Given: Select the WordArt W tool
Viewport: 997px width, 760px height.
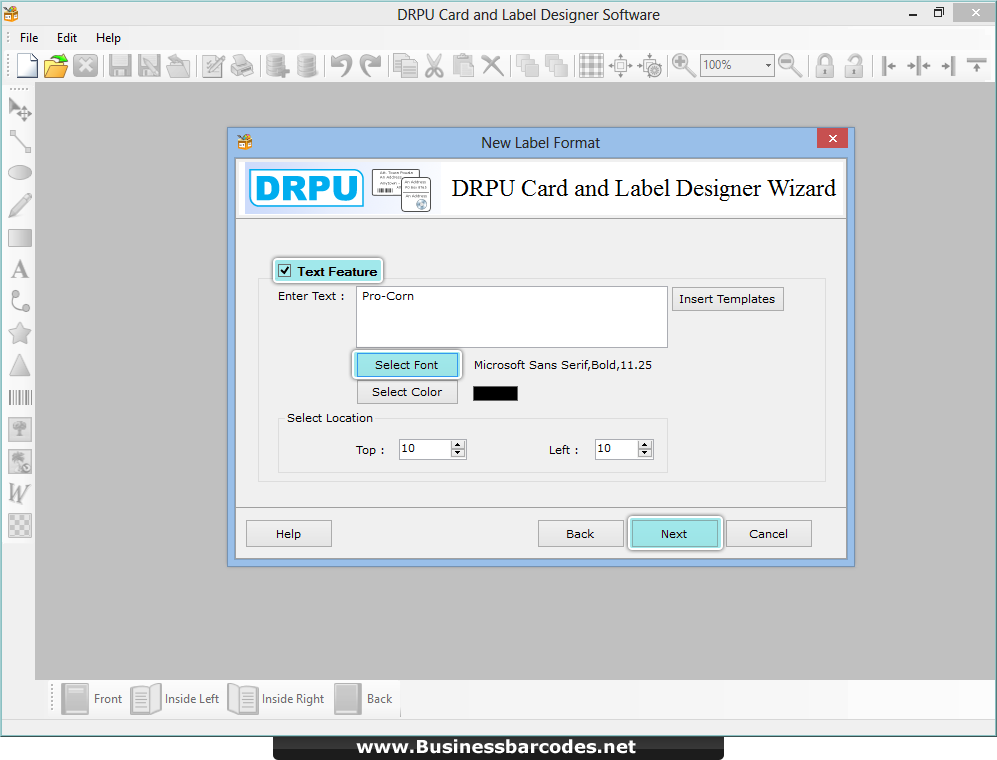Looking at the screenshot, I should (19, 494).
